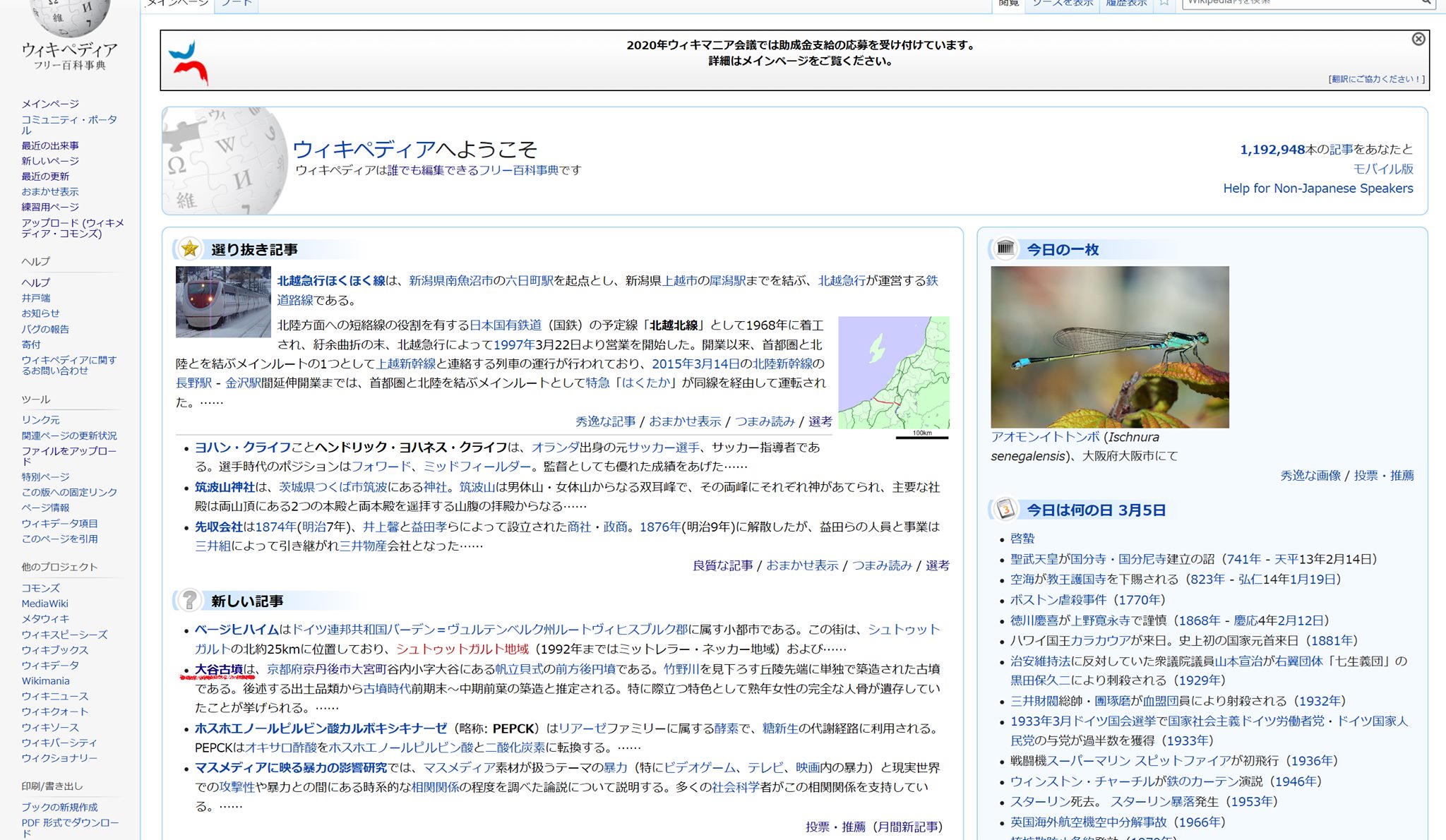
Task: Open the 北越急行ほくほく線 featured article
Action: click(331, 281)
